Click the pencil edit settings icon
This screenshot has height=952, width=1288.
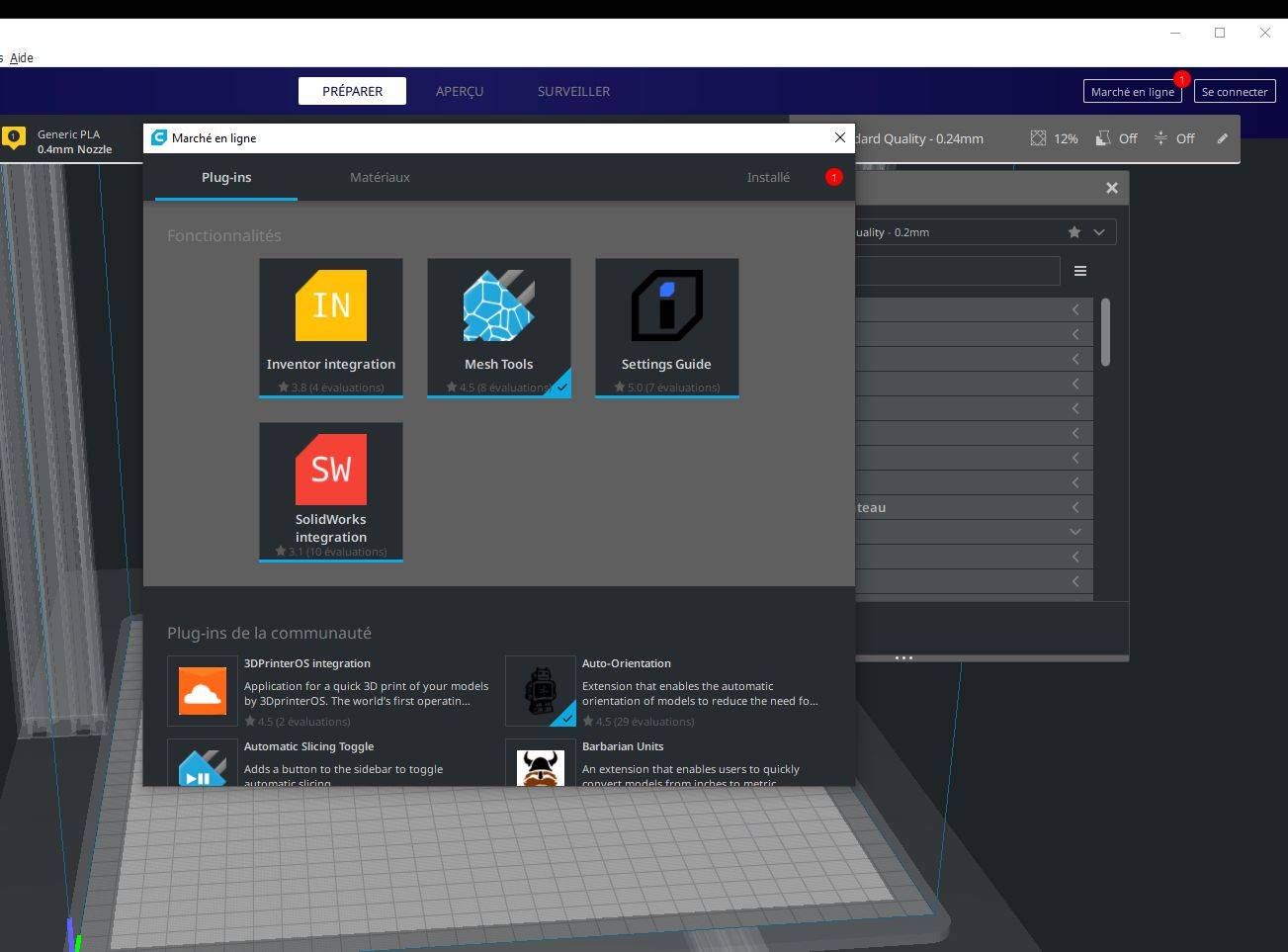pos(1222,138)
